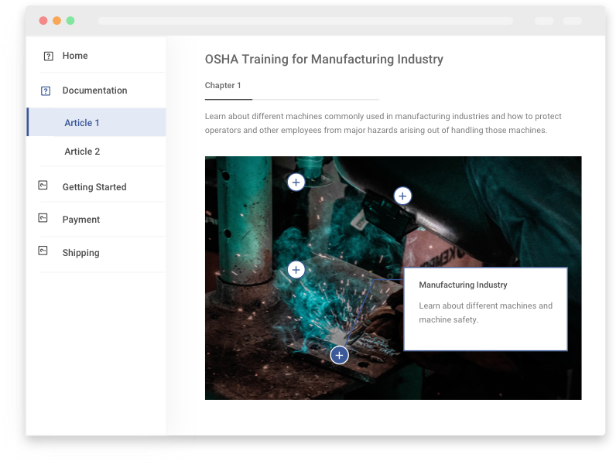Viewport: 616px width, 464px height.
Task: Open Article 2 under Documentation
Action: (82, 152)
